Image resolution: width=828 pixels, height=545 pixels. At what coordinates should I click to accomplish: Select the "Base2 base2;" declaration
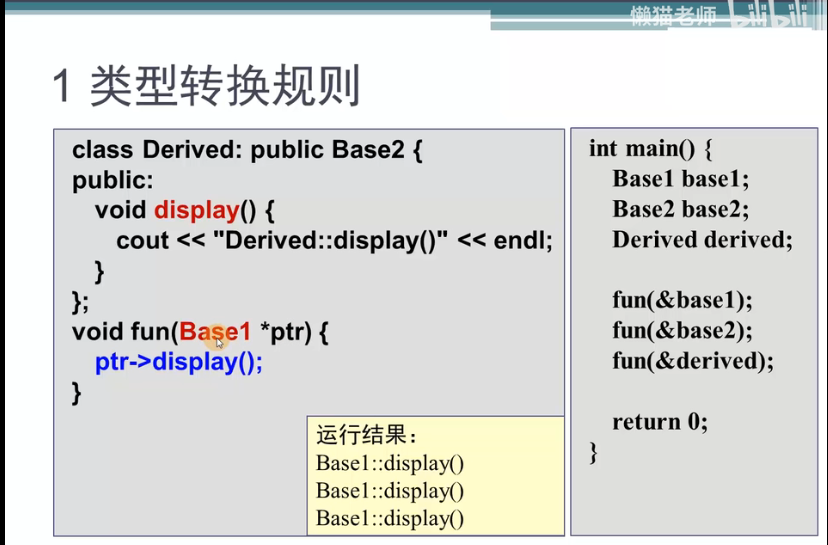(681, 209)
